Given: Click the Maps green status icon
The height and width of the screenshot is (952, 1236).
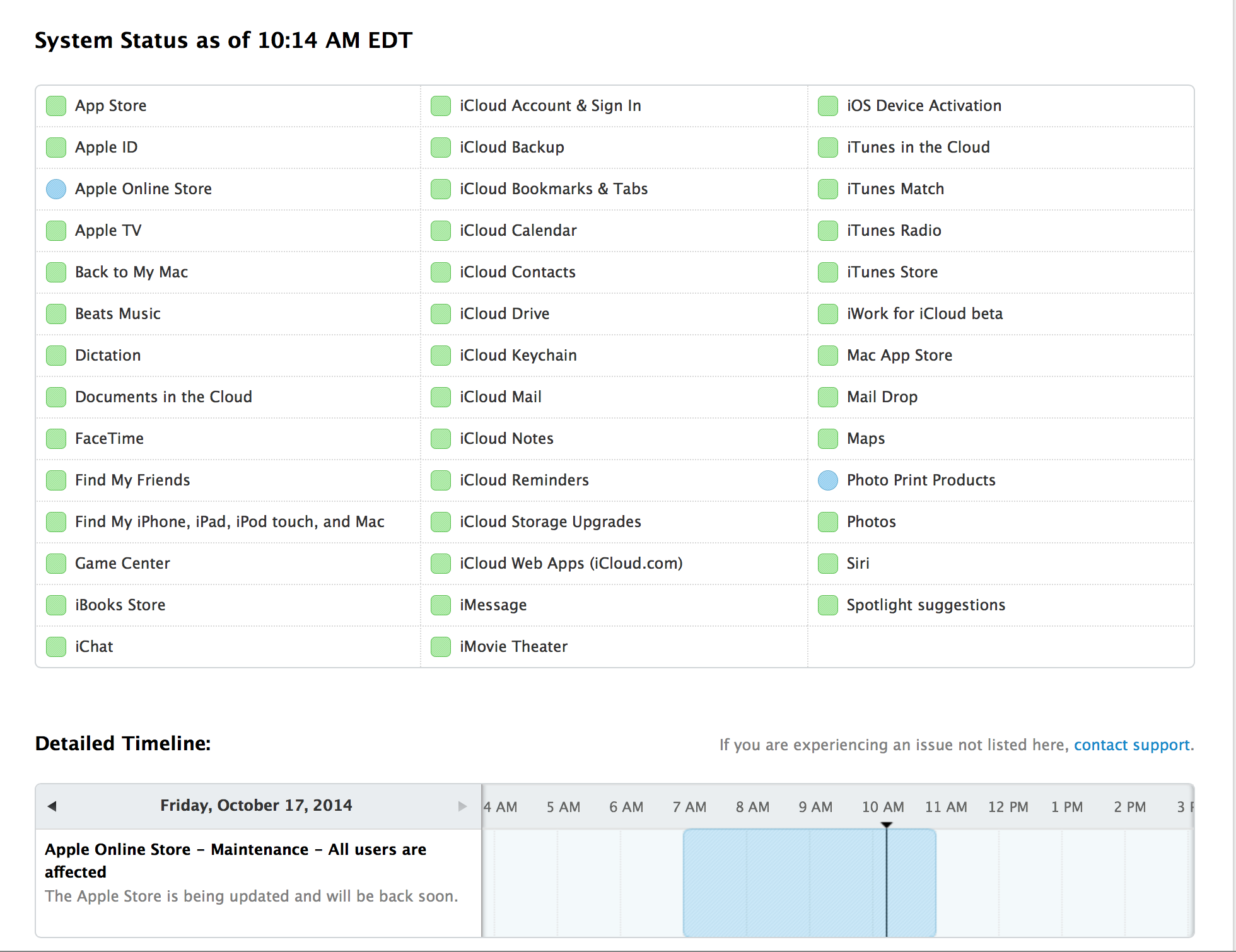Looking at the screenshot, I should tap(828, 439).
